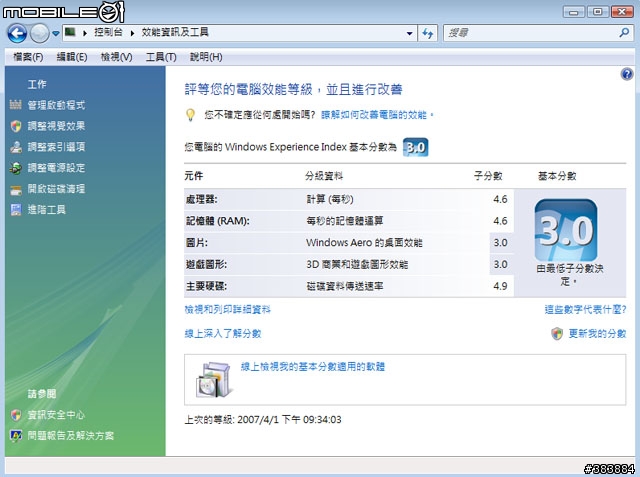Click the Refresh button beside address bar
Viewport: 640px width, 477px height.
(427, 33)
